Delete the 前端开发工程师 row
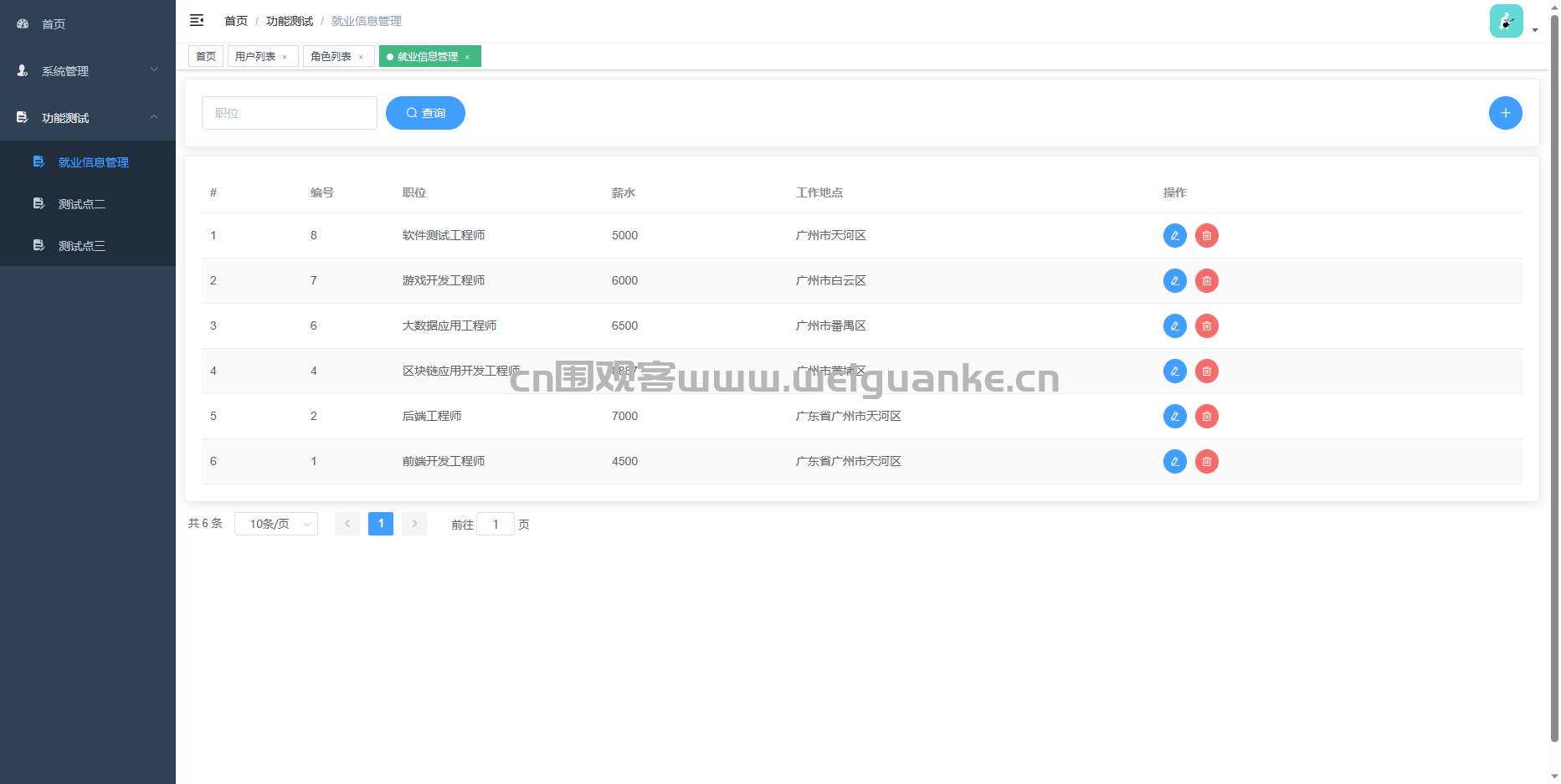Viewport: 1561px width, 784px height. coord(1206,462)
